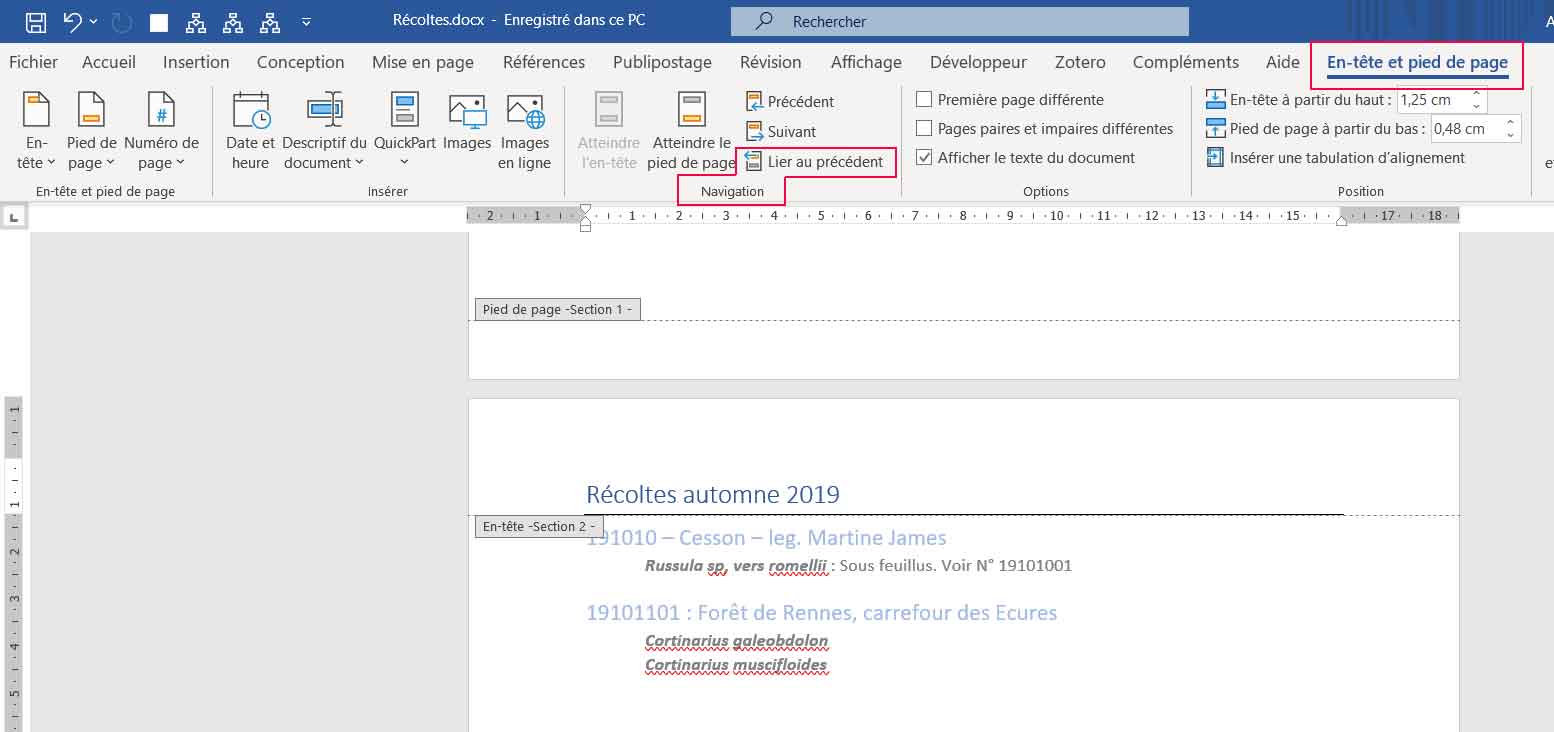The height and width of the screenshot is (732, 1554).
Task: Go to the Conception tab
Action: tap(300, 62)
